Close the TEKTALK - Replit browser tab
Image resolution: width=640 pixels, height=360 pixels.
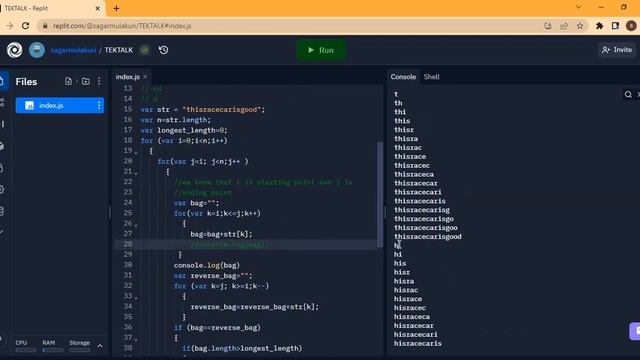click(98, 8)
